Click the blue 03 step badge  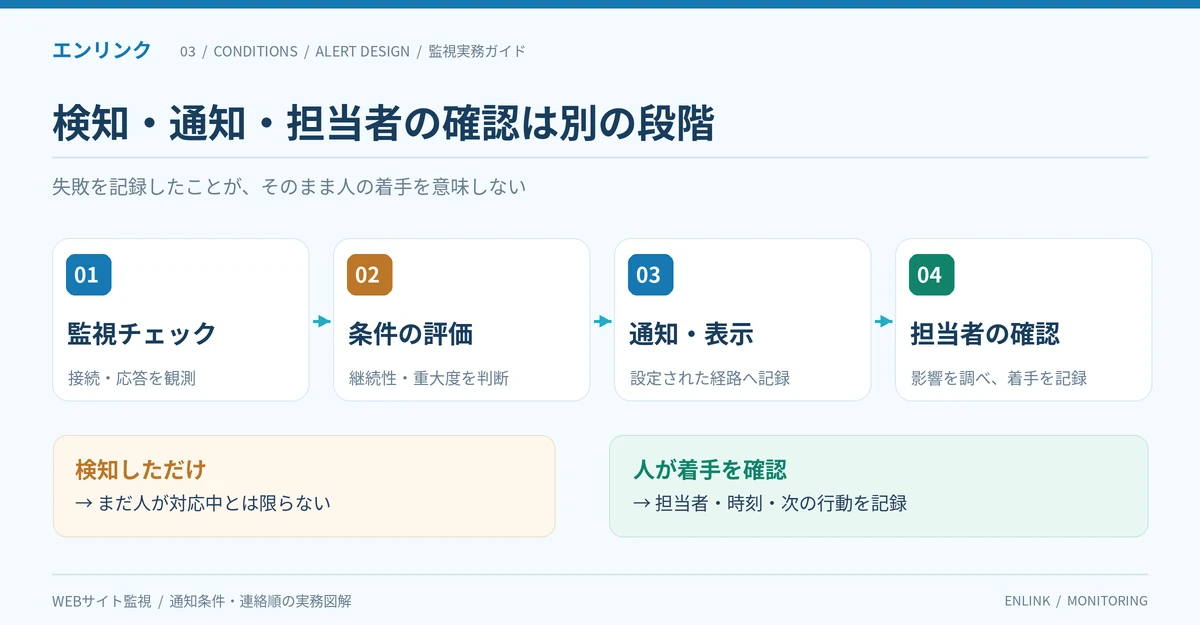pyautogui.click(x=650, y=275)
